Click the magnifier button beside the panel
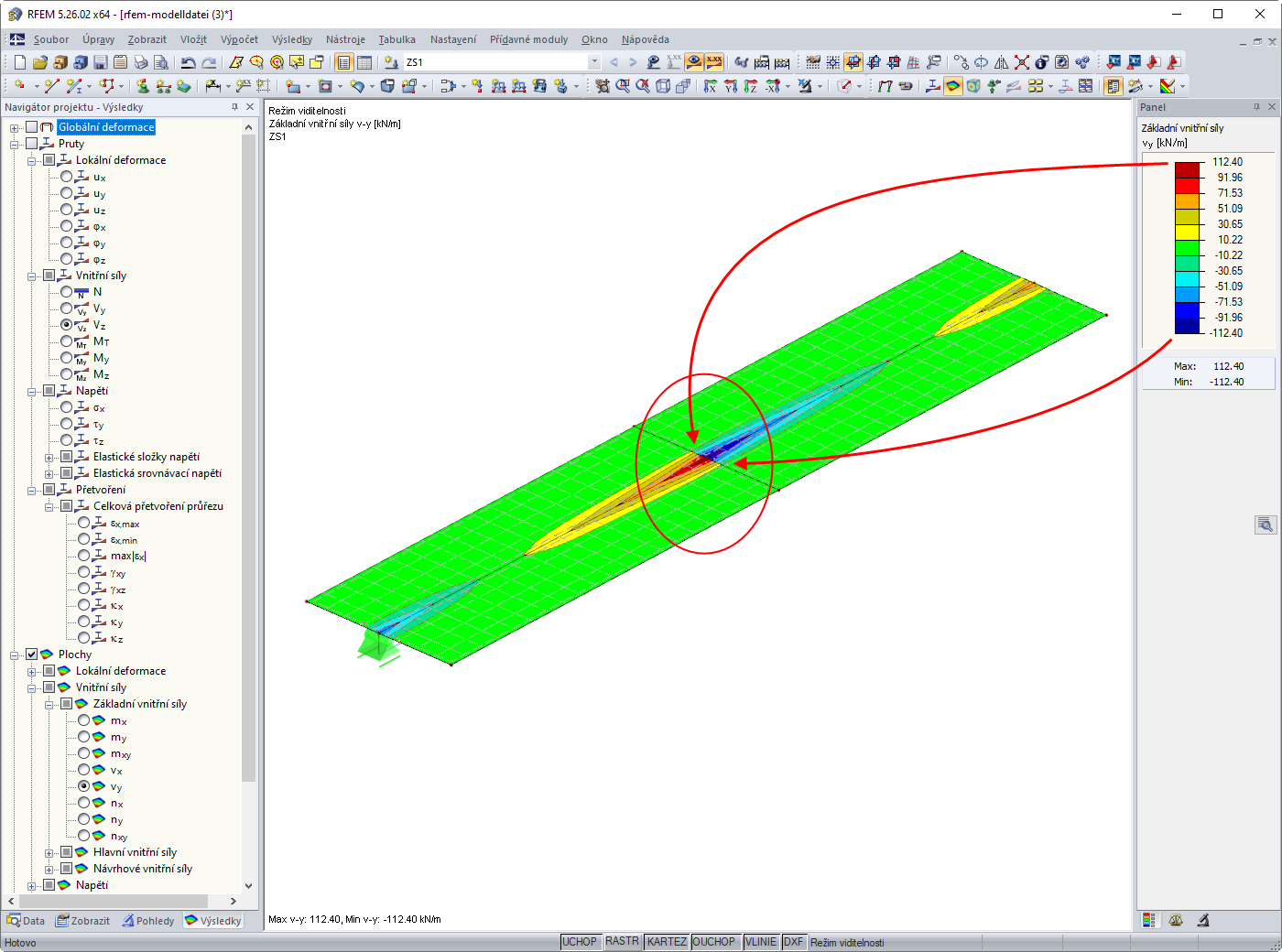The width and height of the screenshot is (1282, 952). point(1266,525)
